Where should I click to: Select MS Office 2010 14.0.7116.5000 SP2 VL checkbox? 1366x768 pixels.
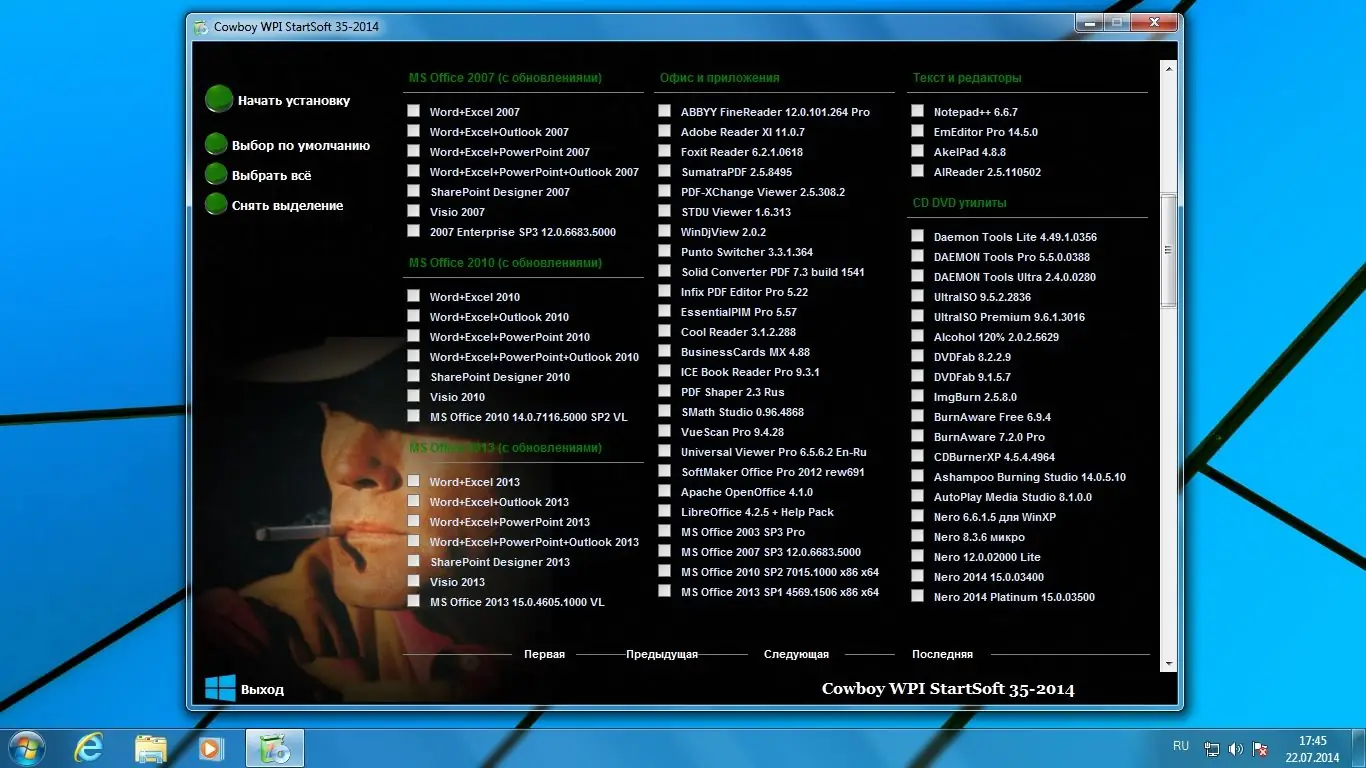[x=414, y=416]
